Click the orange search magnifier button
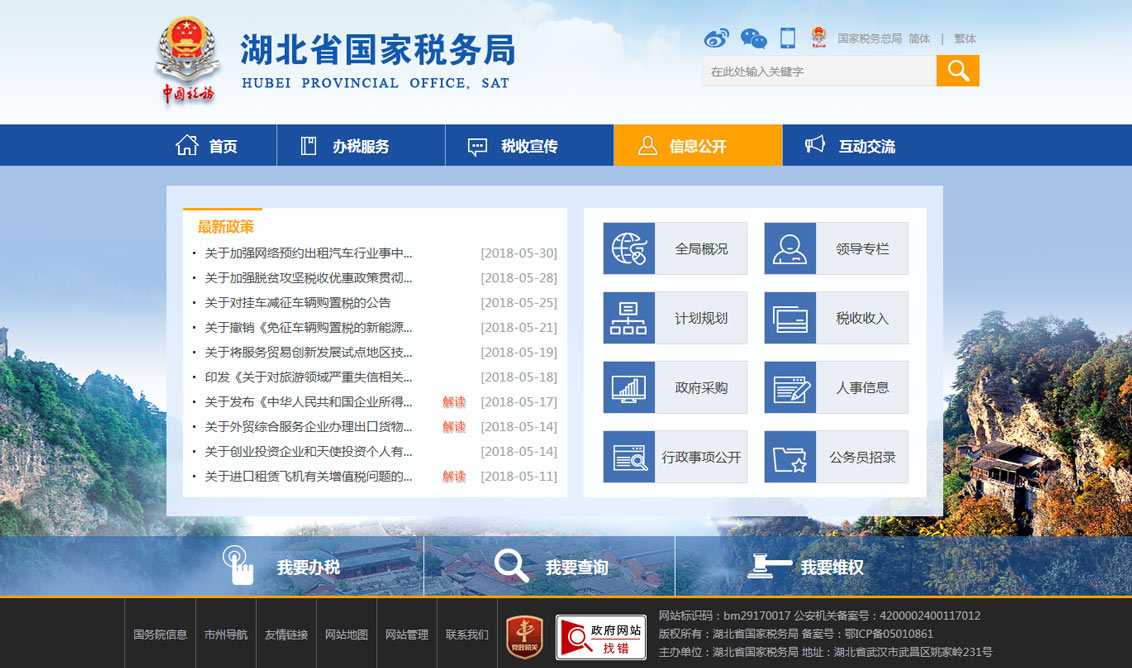Screen dimensions: 1132x668 [957, 70]
